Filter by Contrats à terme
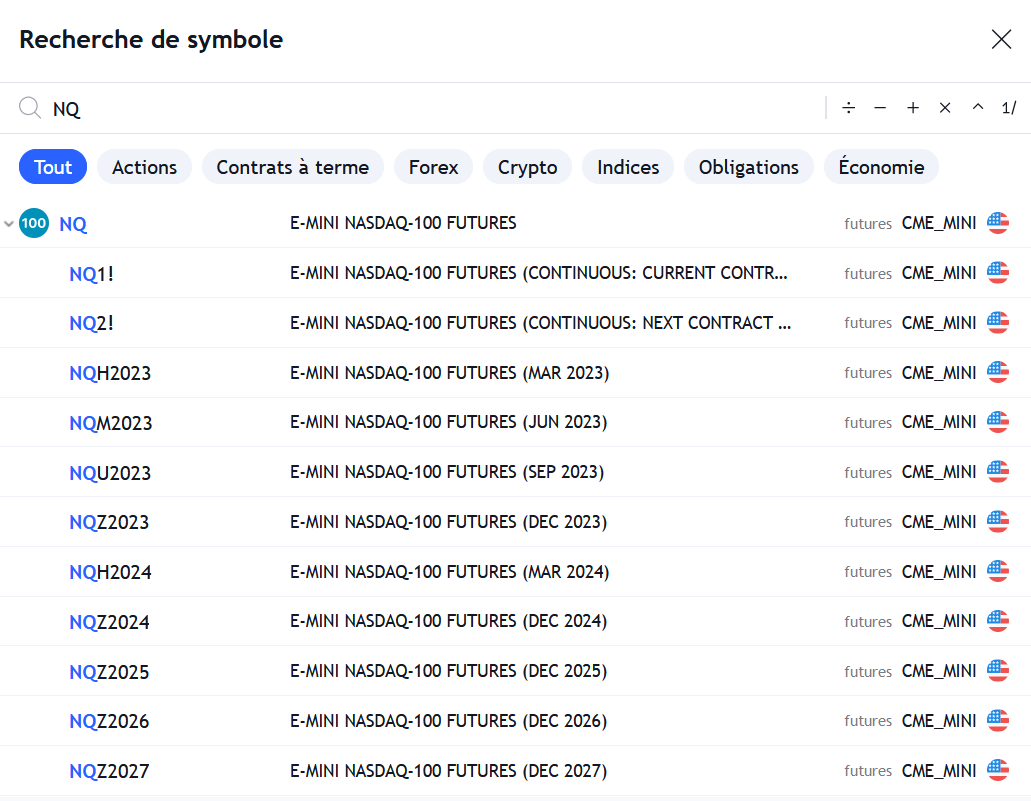 pyautogui.click(x=293, y=167)
